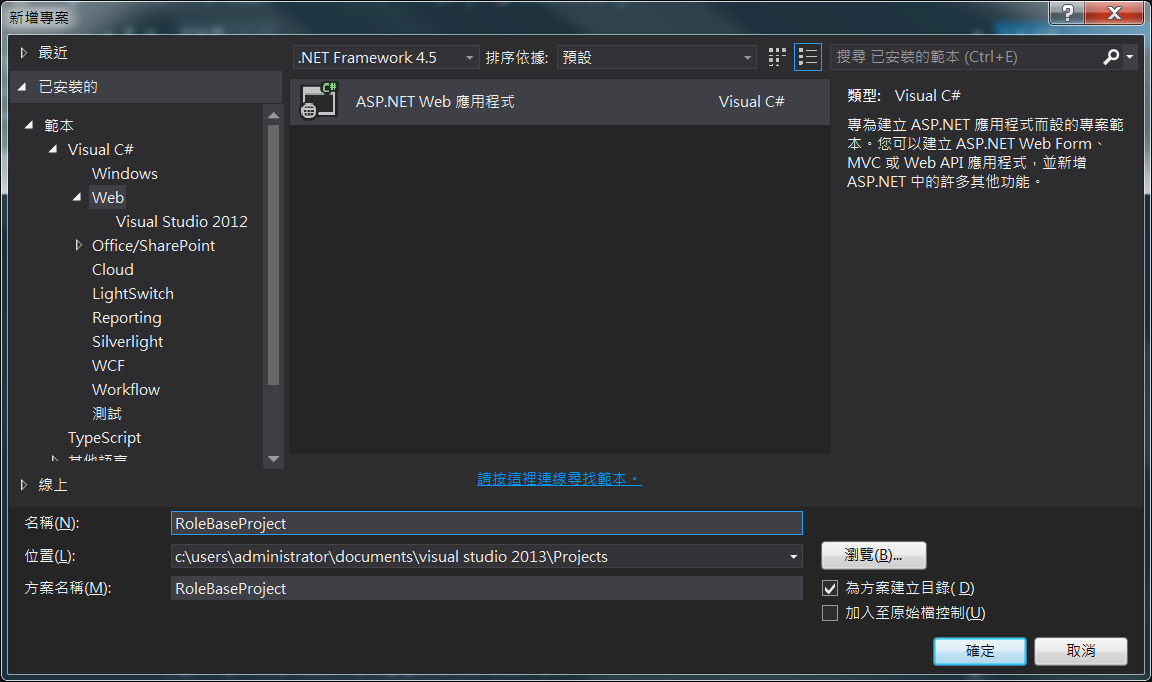Select TypeScript in the tree

pyautogui.click(x=104, y=438)
